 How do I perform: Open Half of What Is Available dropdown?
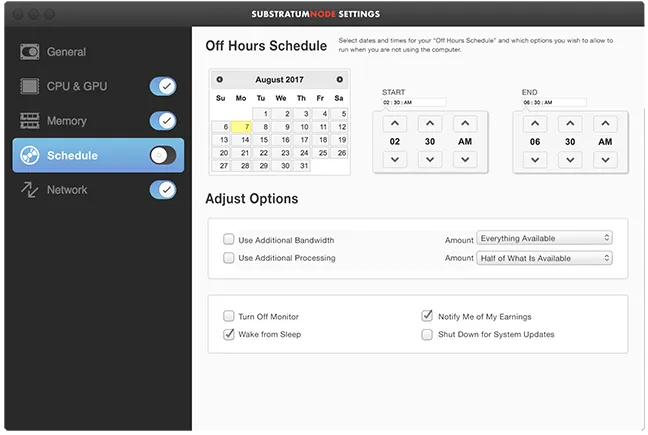[544, 258]
